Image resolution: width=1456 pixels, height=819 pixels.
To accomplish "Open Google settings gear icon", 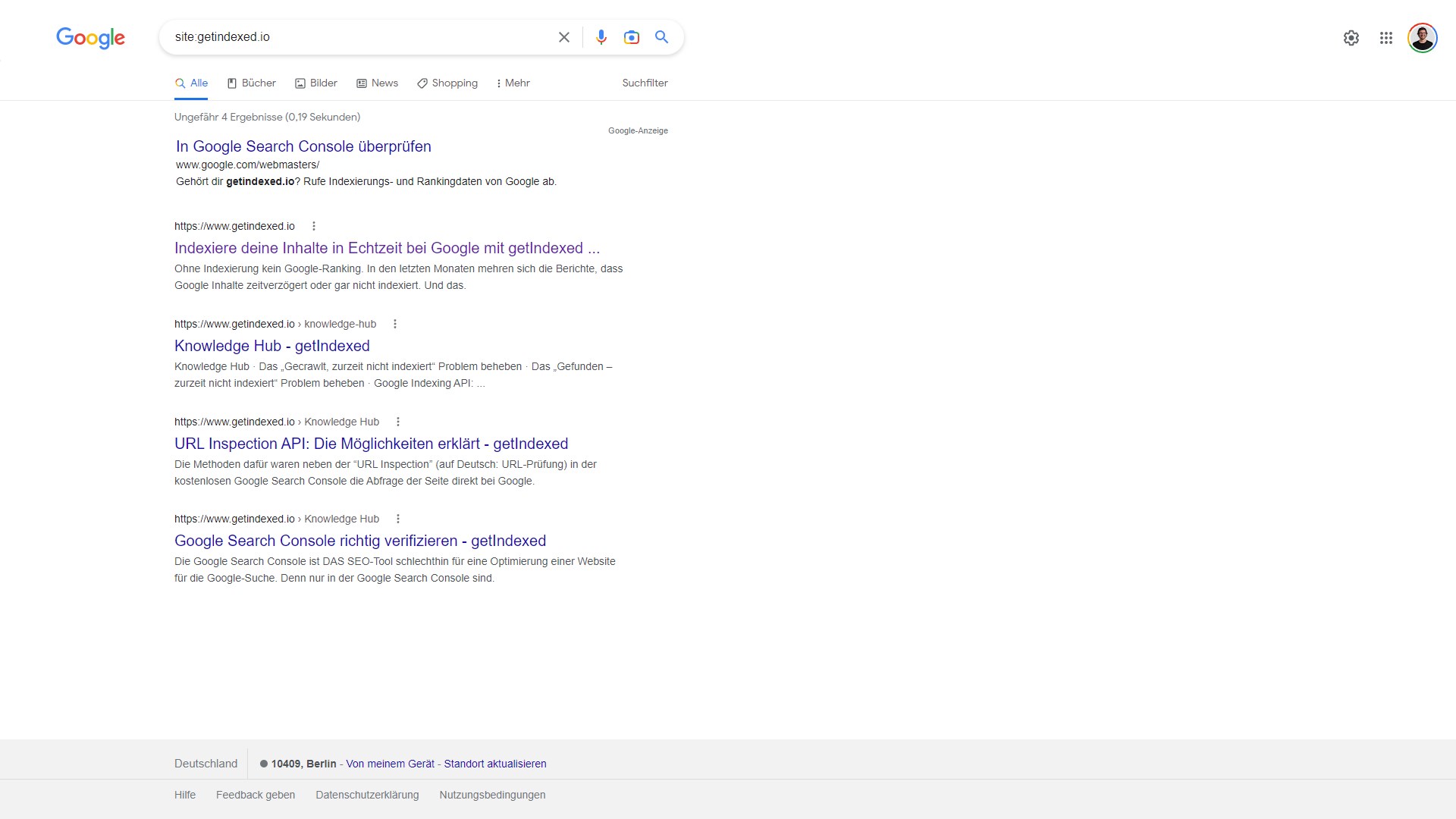I will pos(1351,38).
